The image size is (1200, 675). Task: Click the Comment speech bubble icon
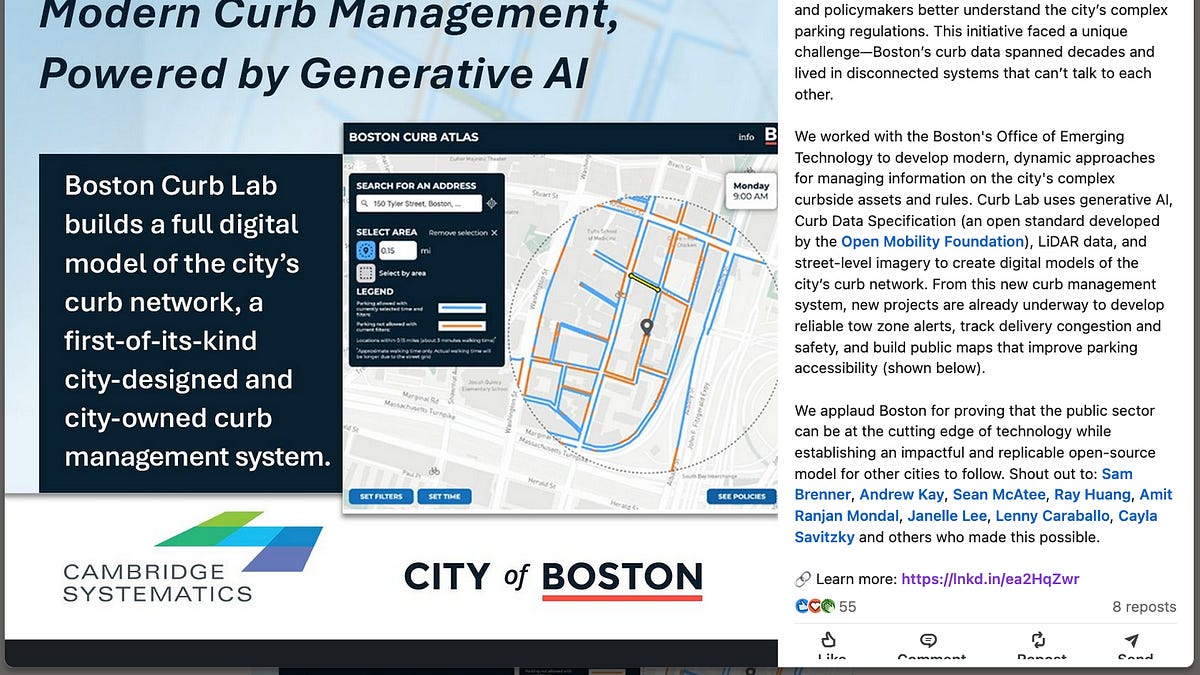929,640
